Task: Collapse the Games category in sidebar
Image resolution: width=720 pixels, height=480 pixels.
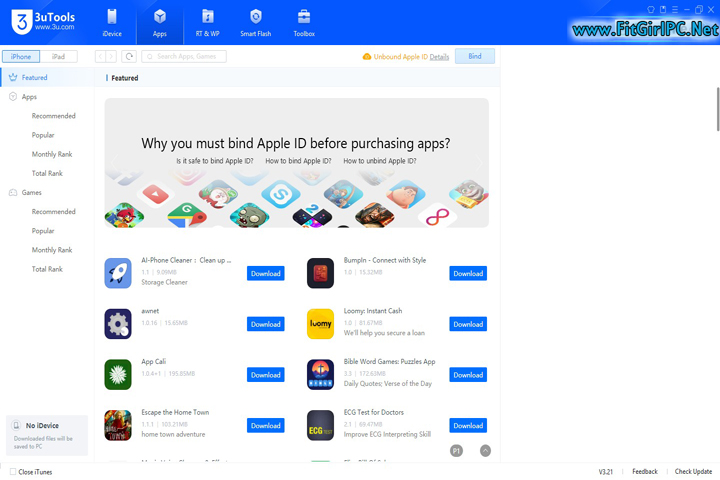Action: (13, 192)
